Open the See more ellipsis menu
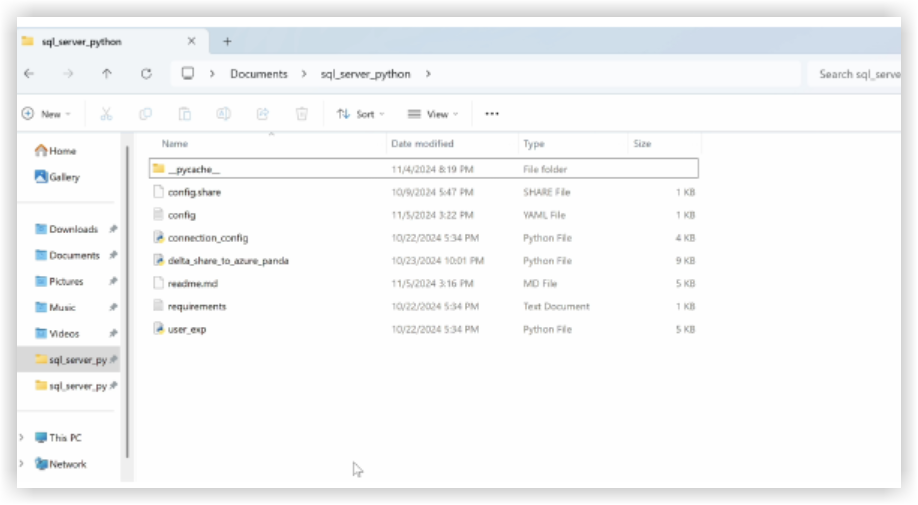918x505 pixels. coord(491,114)
